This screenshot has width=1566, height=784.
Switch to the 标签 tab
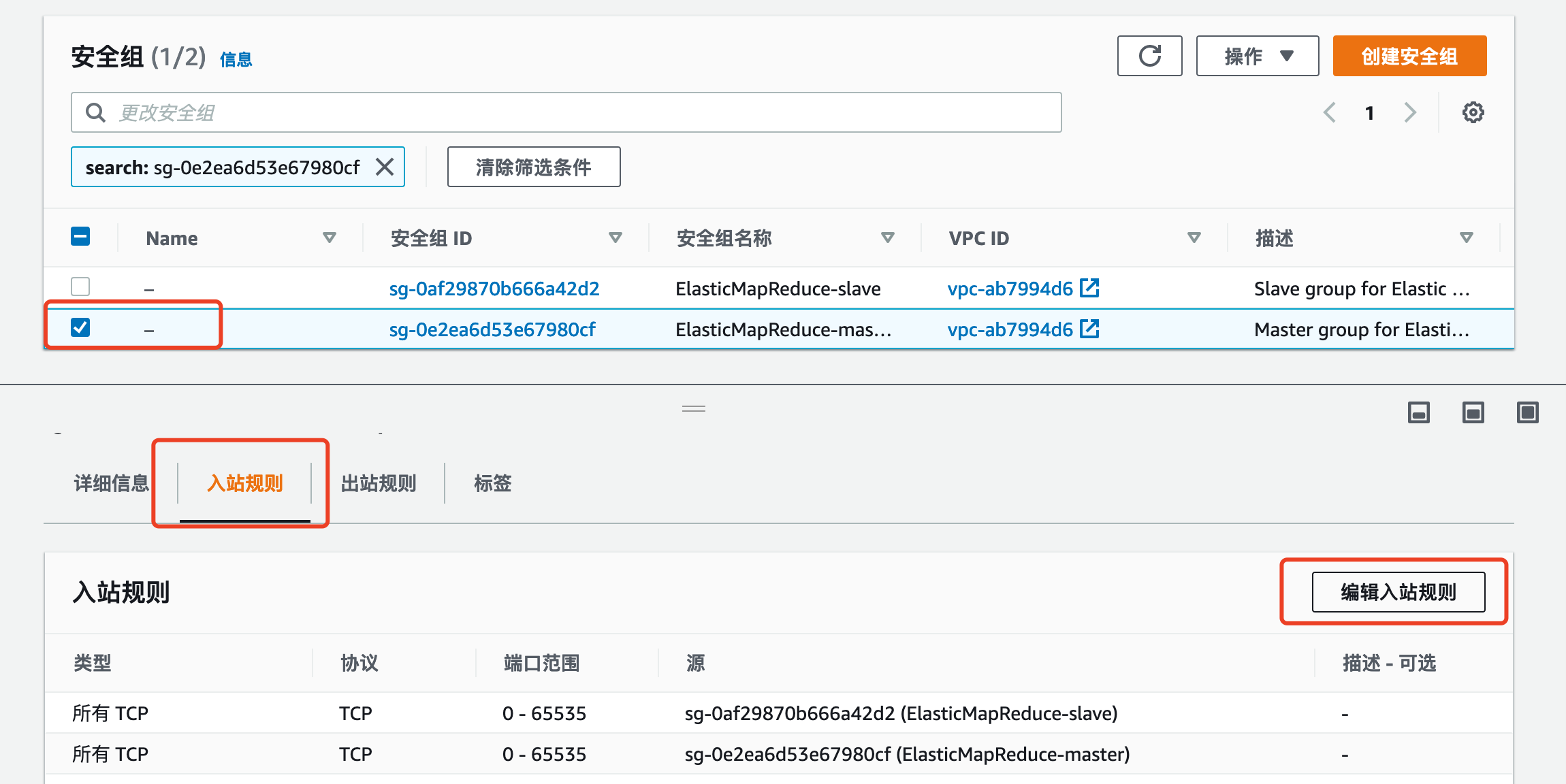pyautogui.click(x=492, y=483)
